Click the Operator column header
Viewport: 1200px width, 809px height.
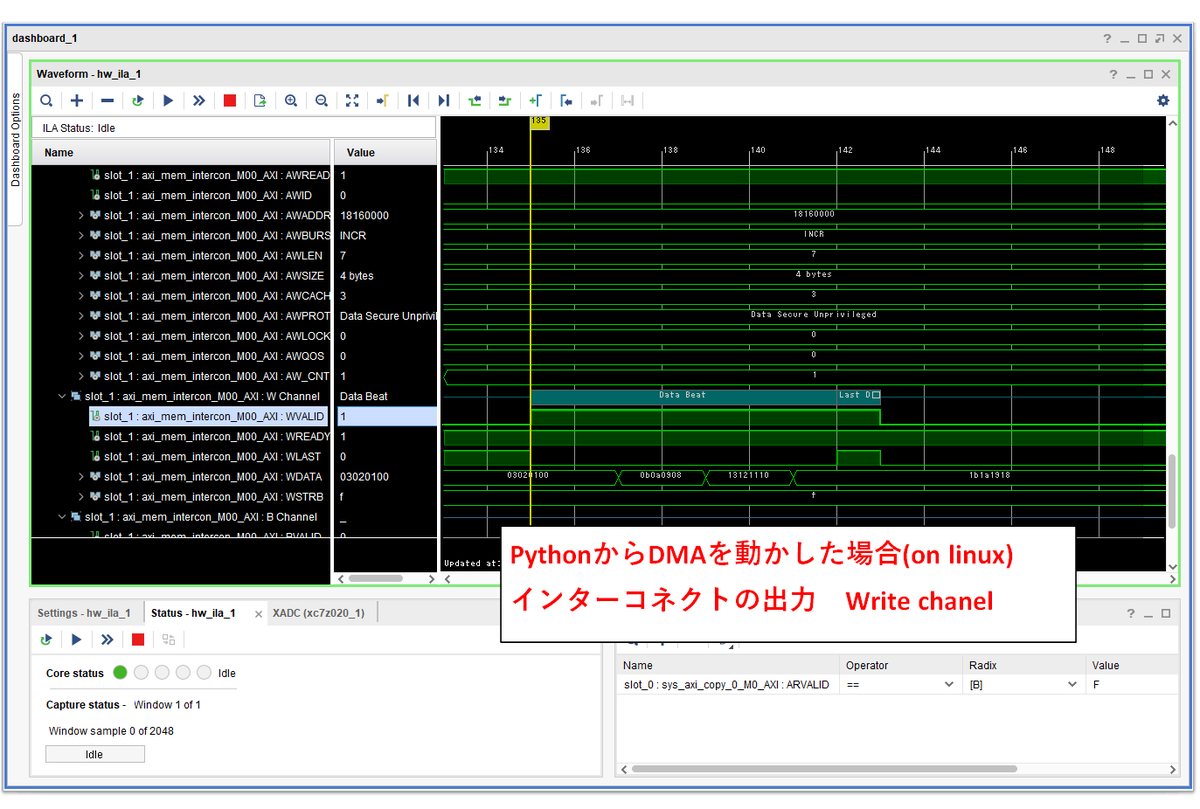tap(901, 665)
